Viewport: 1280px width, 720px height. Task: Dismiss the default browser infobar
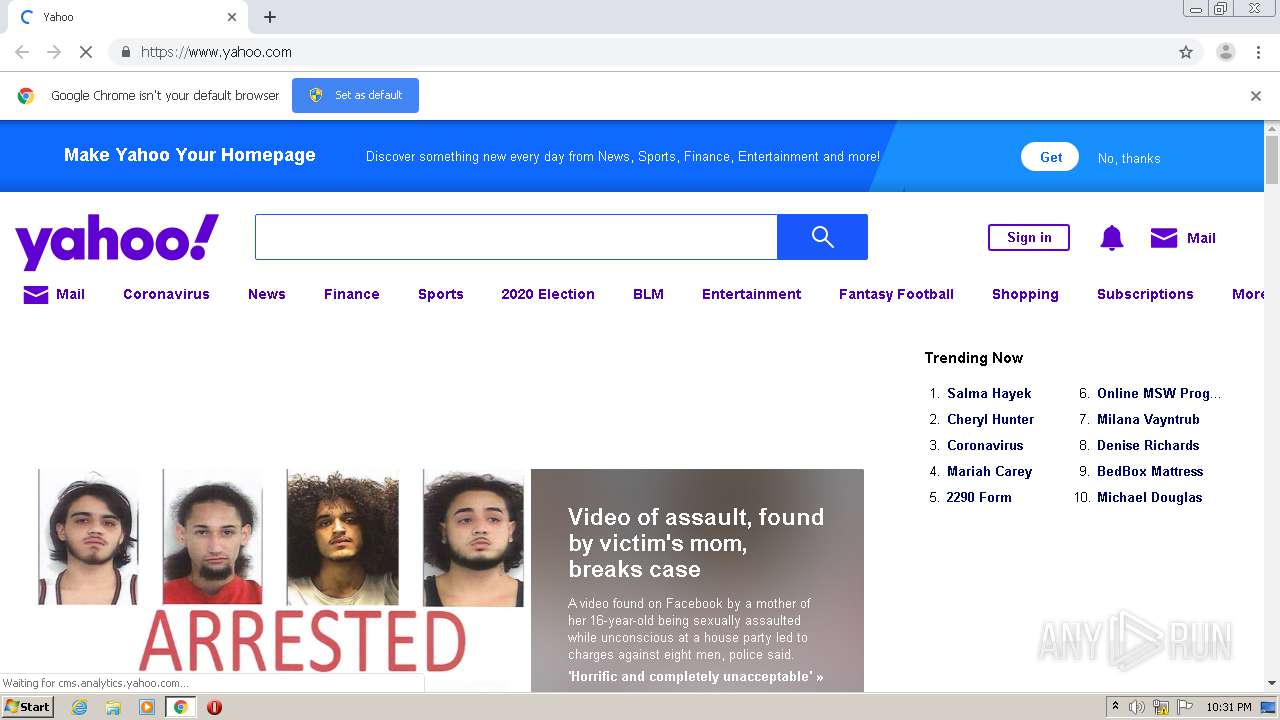(1256, 96)
